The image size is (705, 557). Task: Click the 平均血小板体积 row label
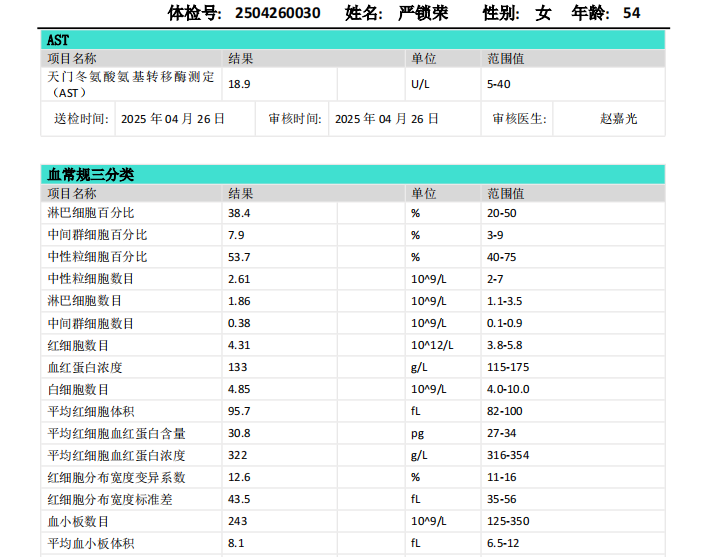point(91,543)
